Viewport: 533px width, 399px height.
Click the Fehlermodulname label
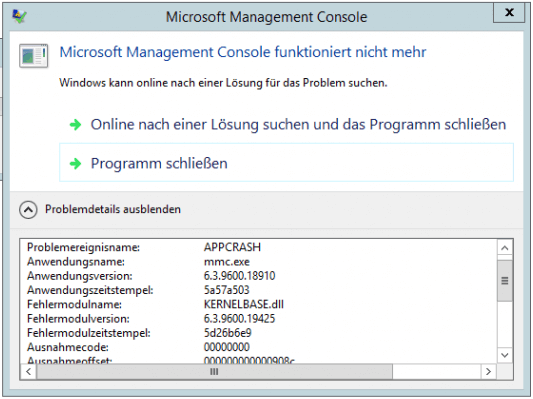point(74,304)
